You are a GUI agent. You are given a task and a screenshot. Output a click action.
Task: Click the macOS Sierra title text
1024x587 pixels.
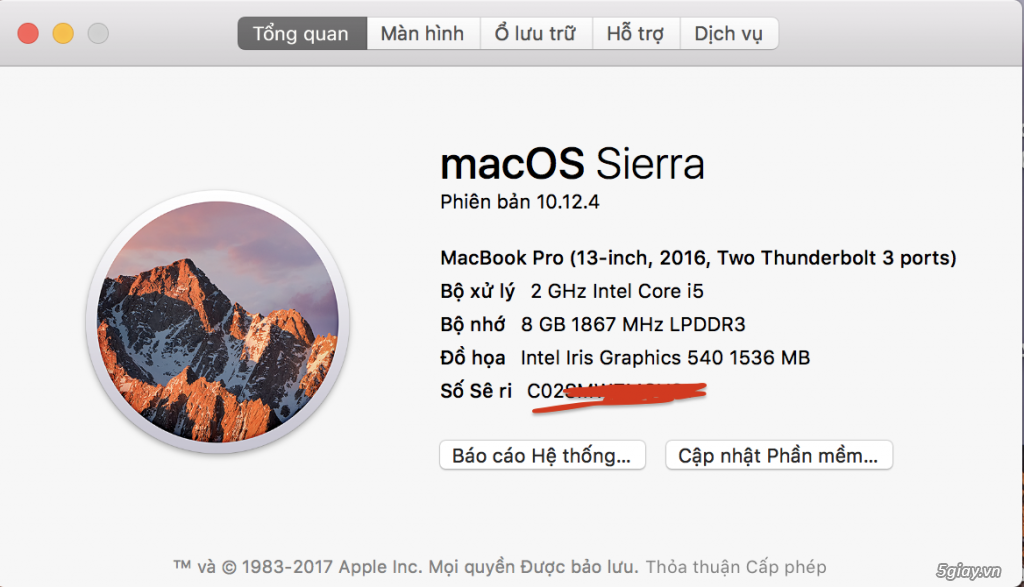(572, 163)
